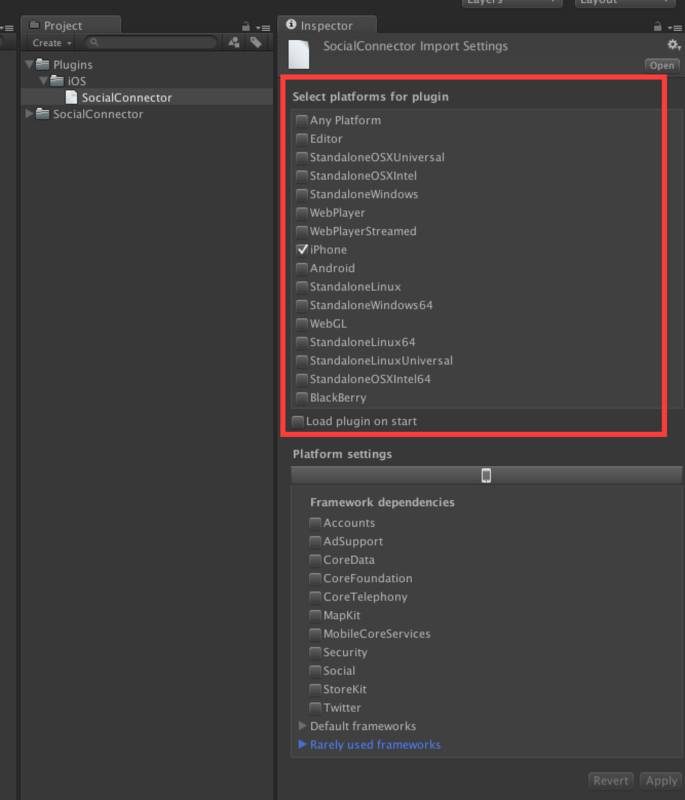The width and height of the screenshot is (685, 800).
Task: Click the Apply button
Action: point(662,781)
